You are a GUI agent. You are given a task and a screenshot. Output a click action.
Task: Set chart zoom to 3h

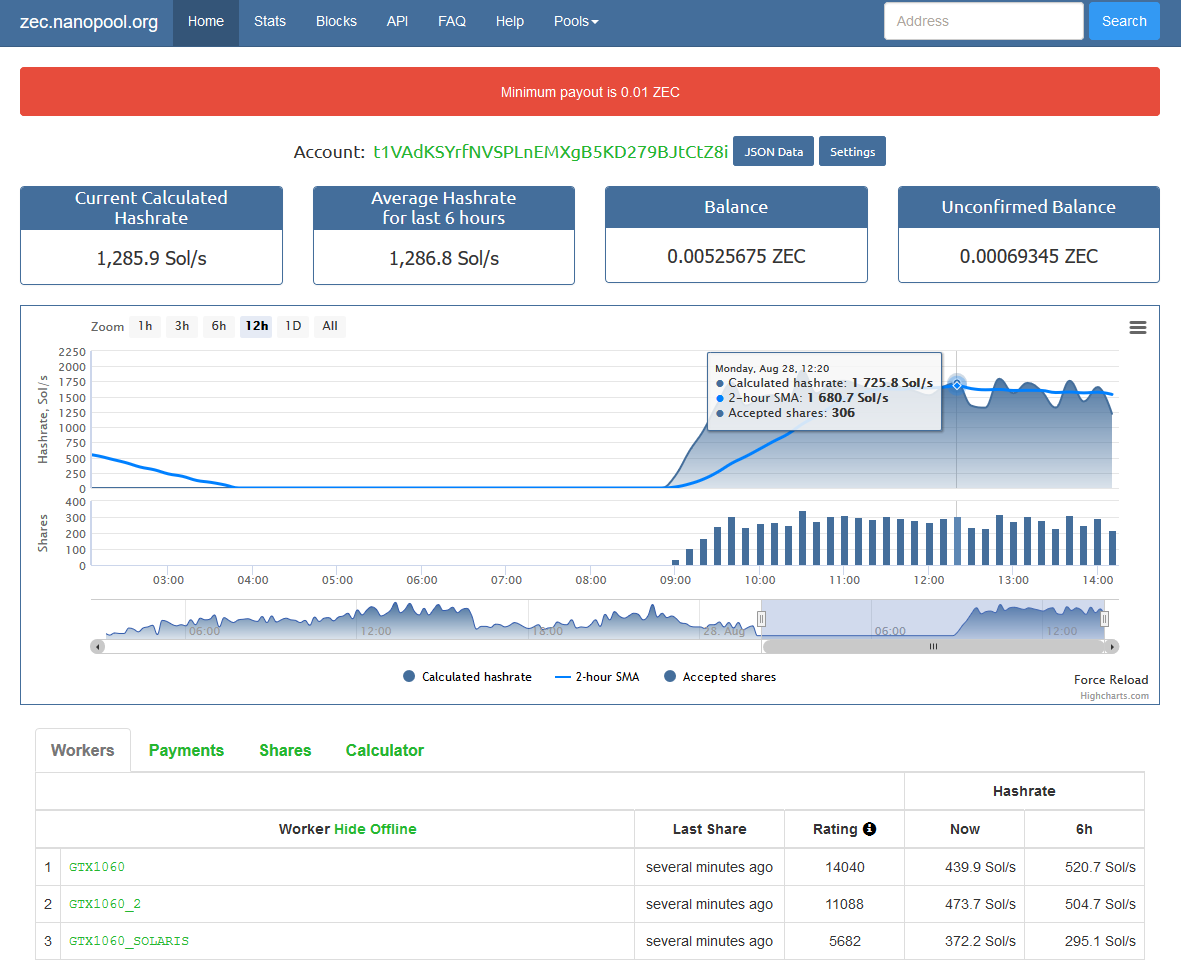tap(182, 326)
